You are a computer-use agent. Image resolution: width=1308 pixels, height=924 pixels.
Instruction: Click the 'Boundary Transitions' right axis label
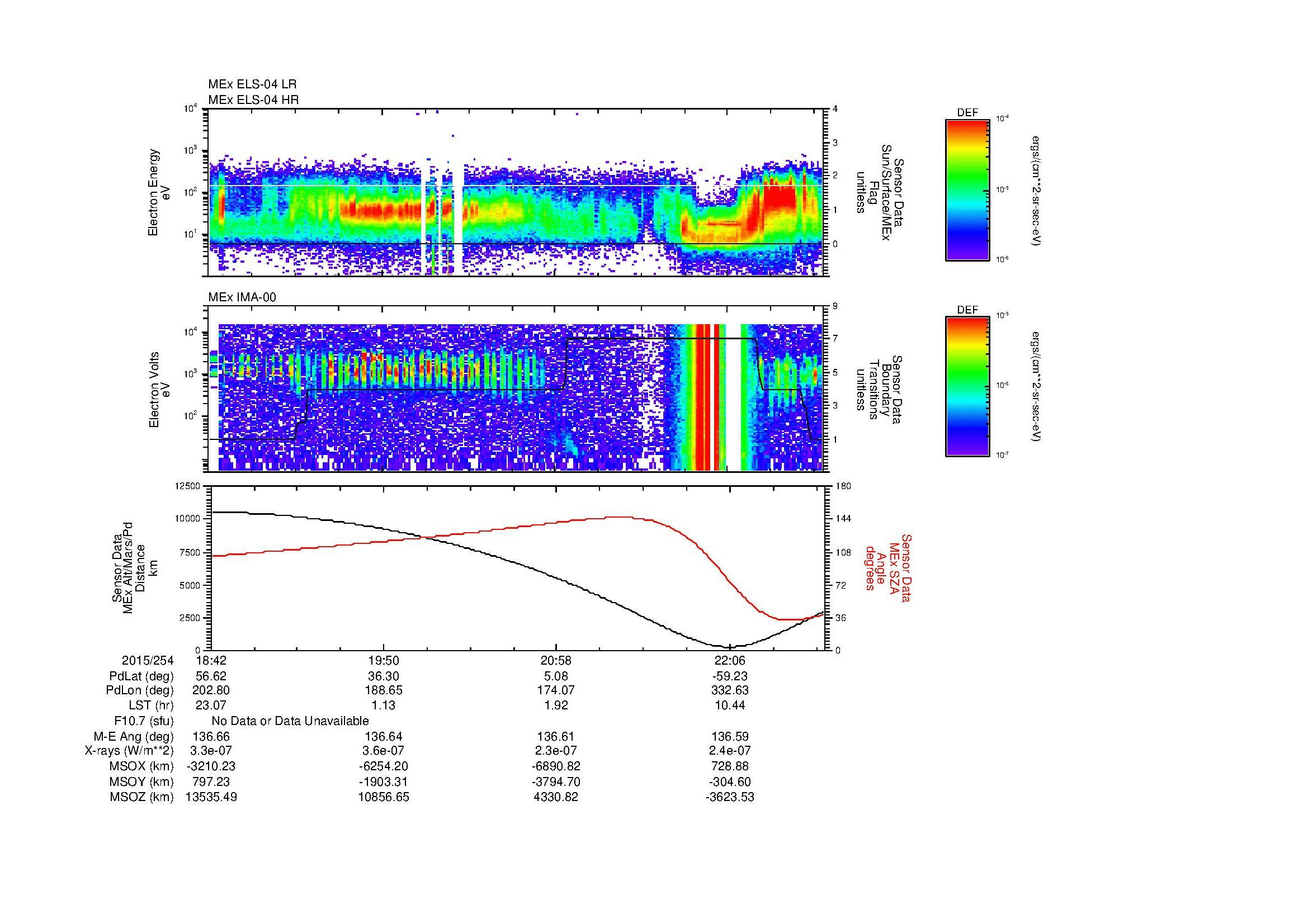point(880,390)
